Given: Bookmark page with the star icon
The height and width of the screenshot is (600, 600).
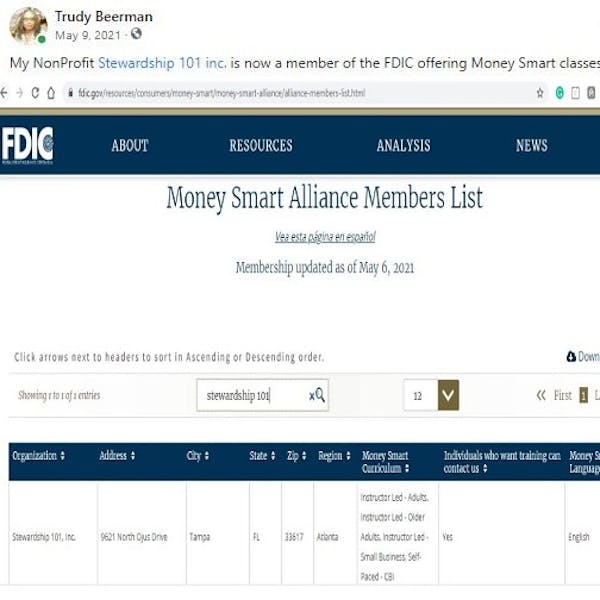Looking at the screenshot, I should click(541, 93).
